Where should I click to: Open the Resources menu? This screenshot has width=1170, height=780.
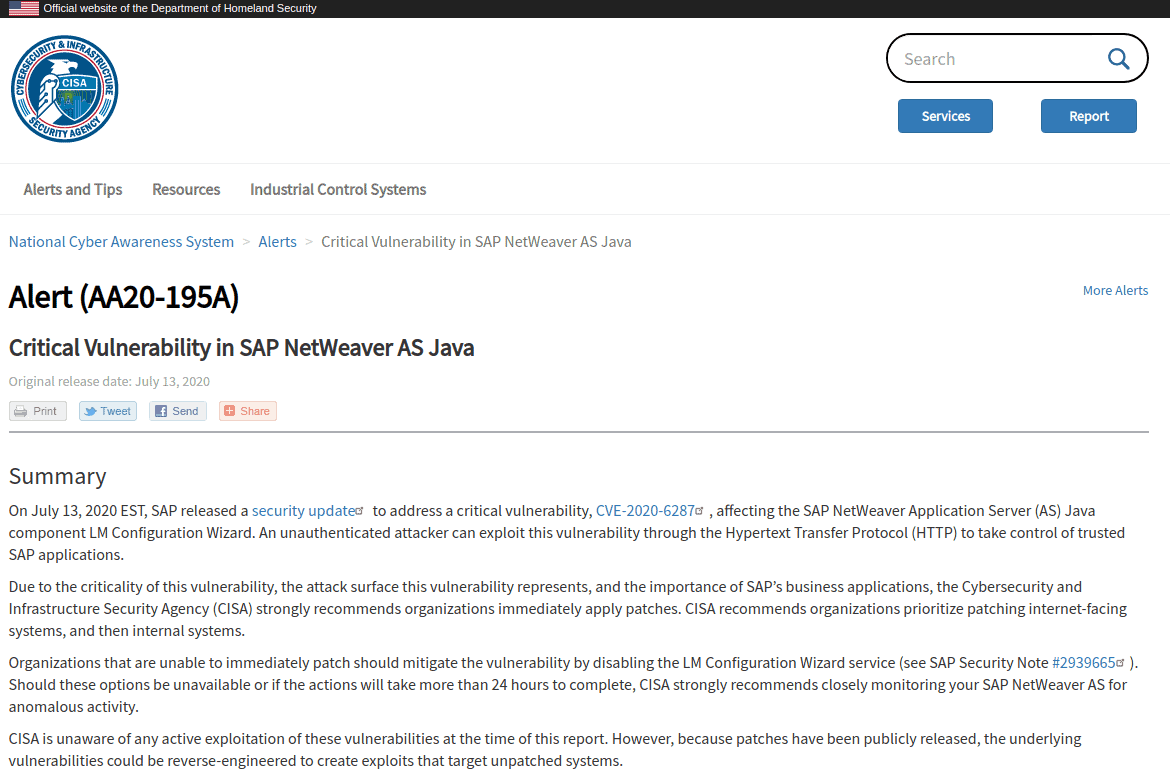click(186, 189)
